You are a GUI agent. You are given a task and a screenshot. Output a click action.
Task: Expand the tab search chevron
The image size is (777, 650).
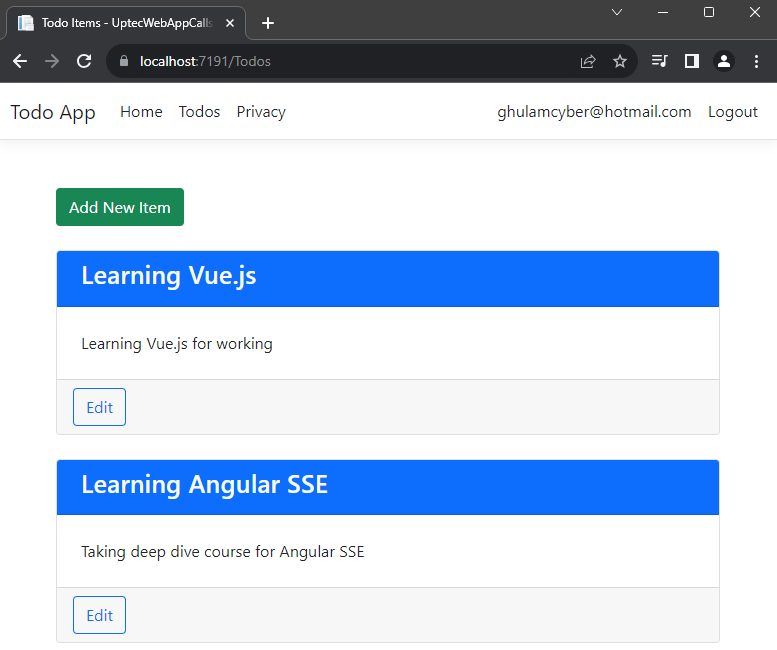tap(617, 12)
